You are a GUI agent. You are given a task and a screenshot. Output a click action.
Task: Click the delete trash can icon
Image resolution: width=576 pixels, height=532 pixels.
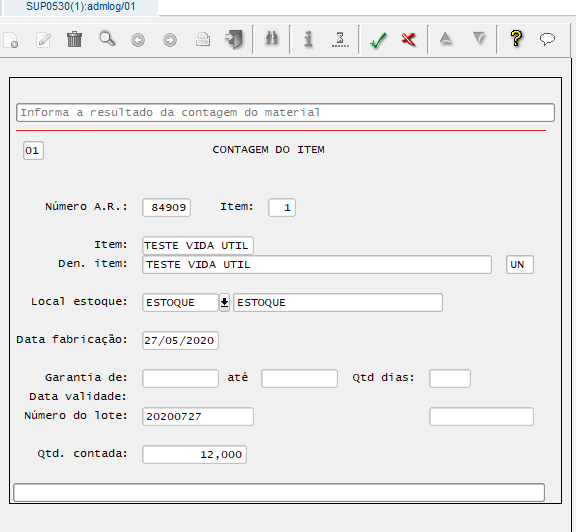(75, 39)
